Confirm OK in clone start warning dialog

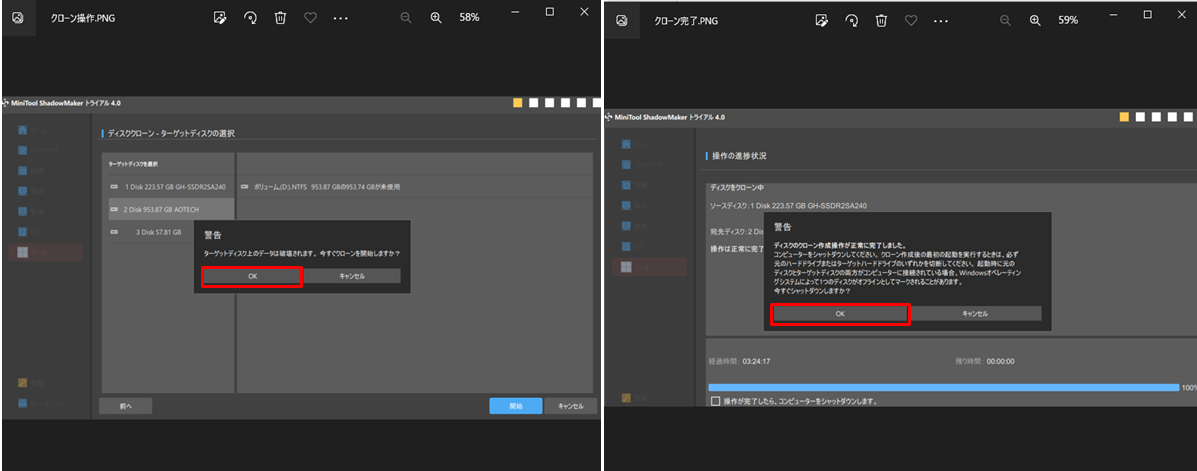253,276
